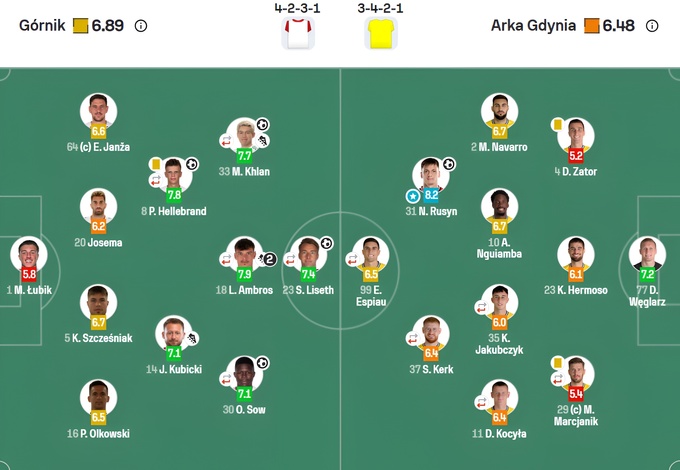Click the yellow card icon on D. Zator
680x470 pixels.
(x=557, y=124)
